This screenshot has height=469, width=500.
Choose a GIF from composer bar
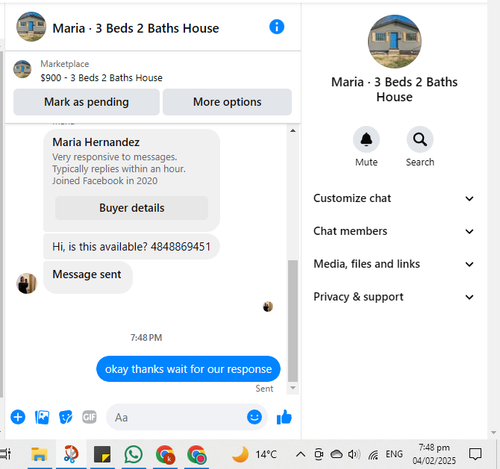tap(89, 417)
